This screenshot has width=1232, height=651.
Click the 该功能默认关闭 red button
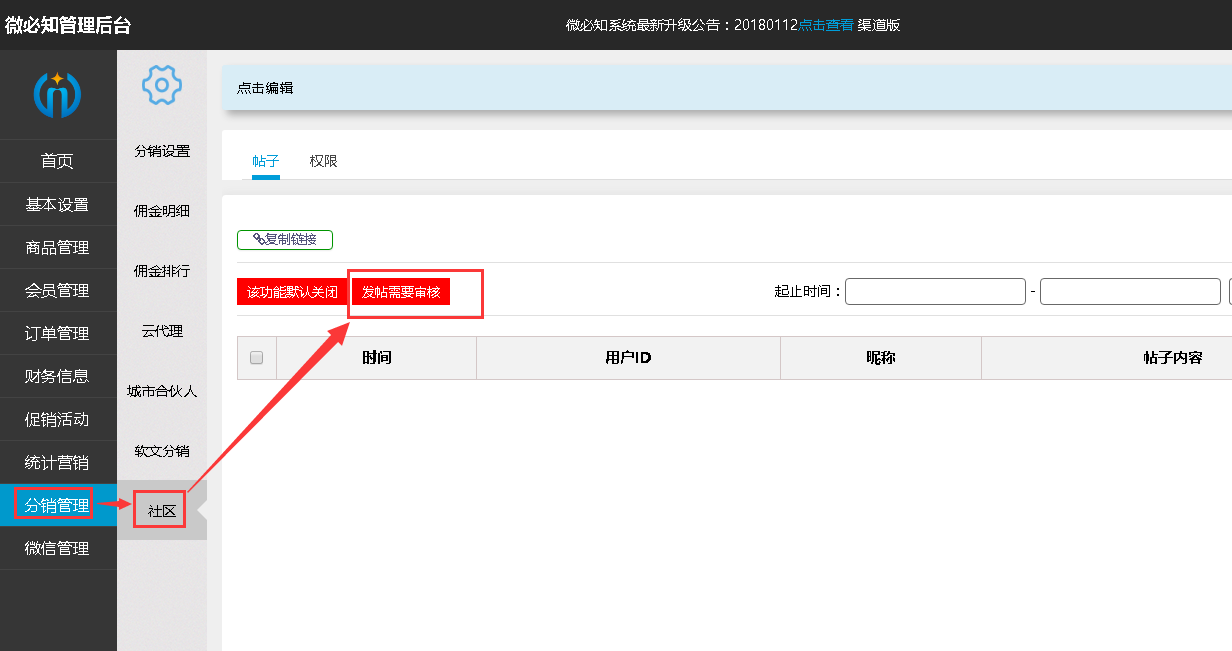click(x=292, y=292)
